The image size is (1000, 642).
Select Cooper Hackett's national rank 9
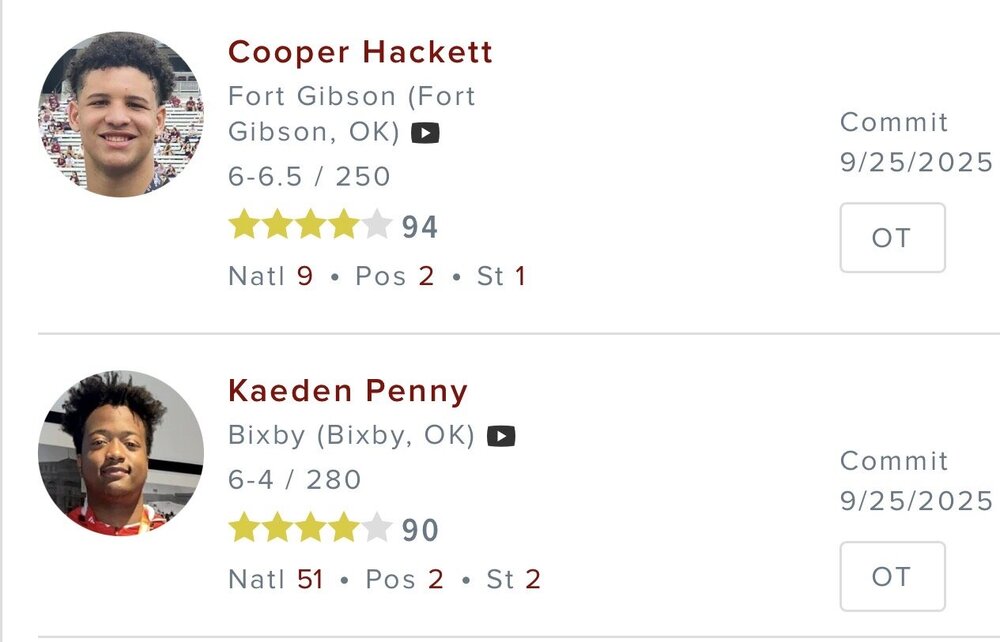pos(305,276)
